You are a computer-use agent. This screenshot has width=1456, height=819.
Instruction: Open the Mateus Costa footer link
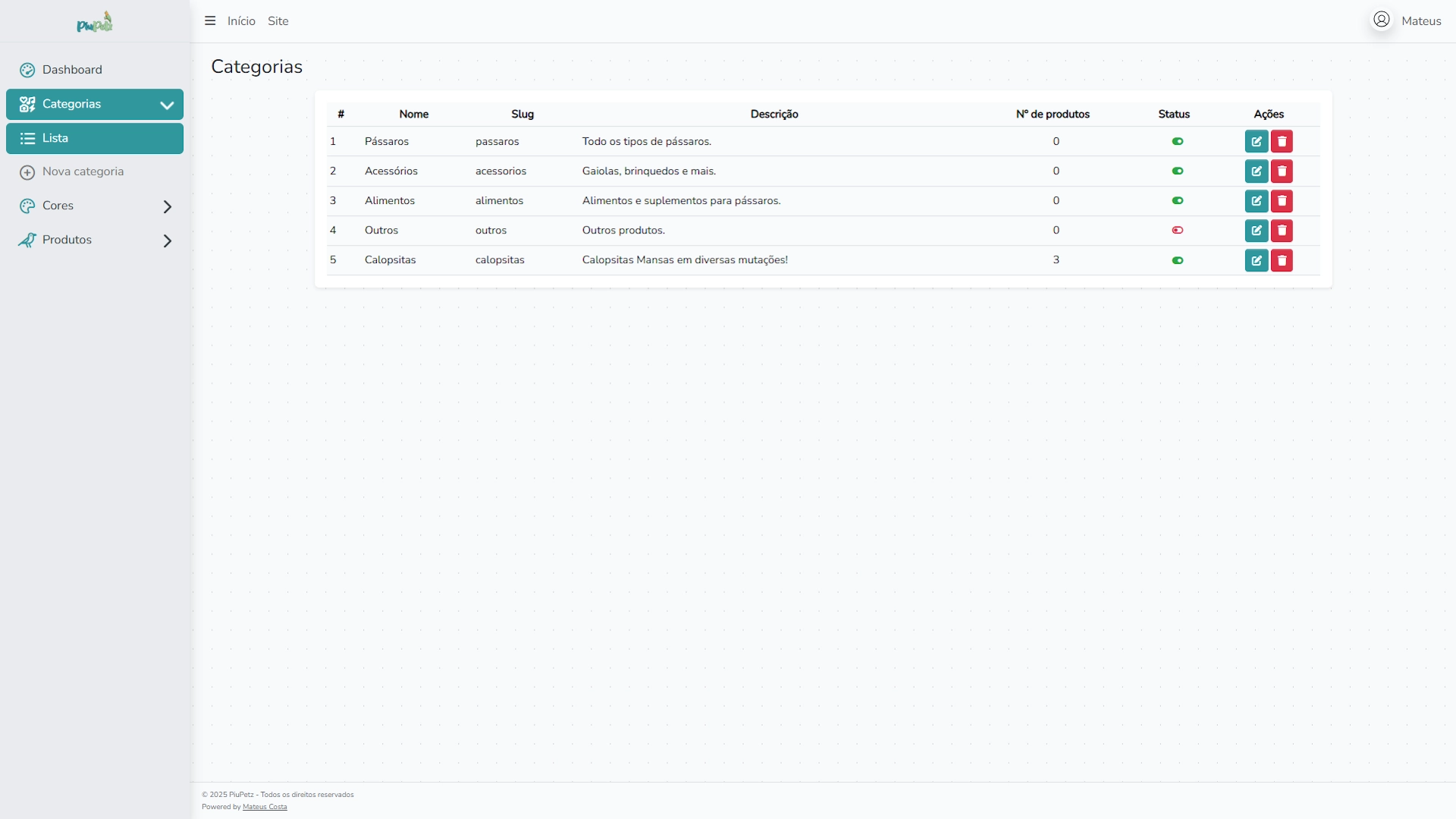coord(265,807)
